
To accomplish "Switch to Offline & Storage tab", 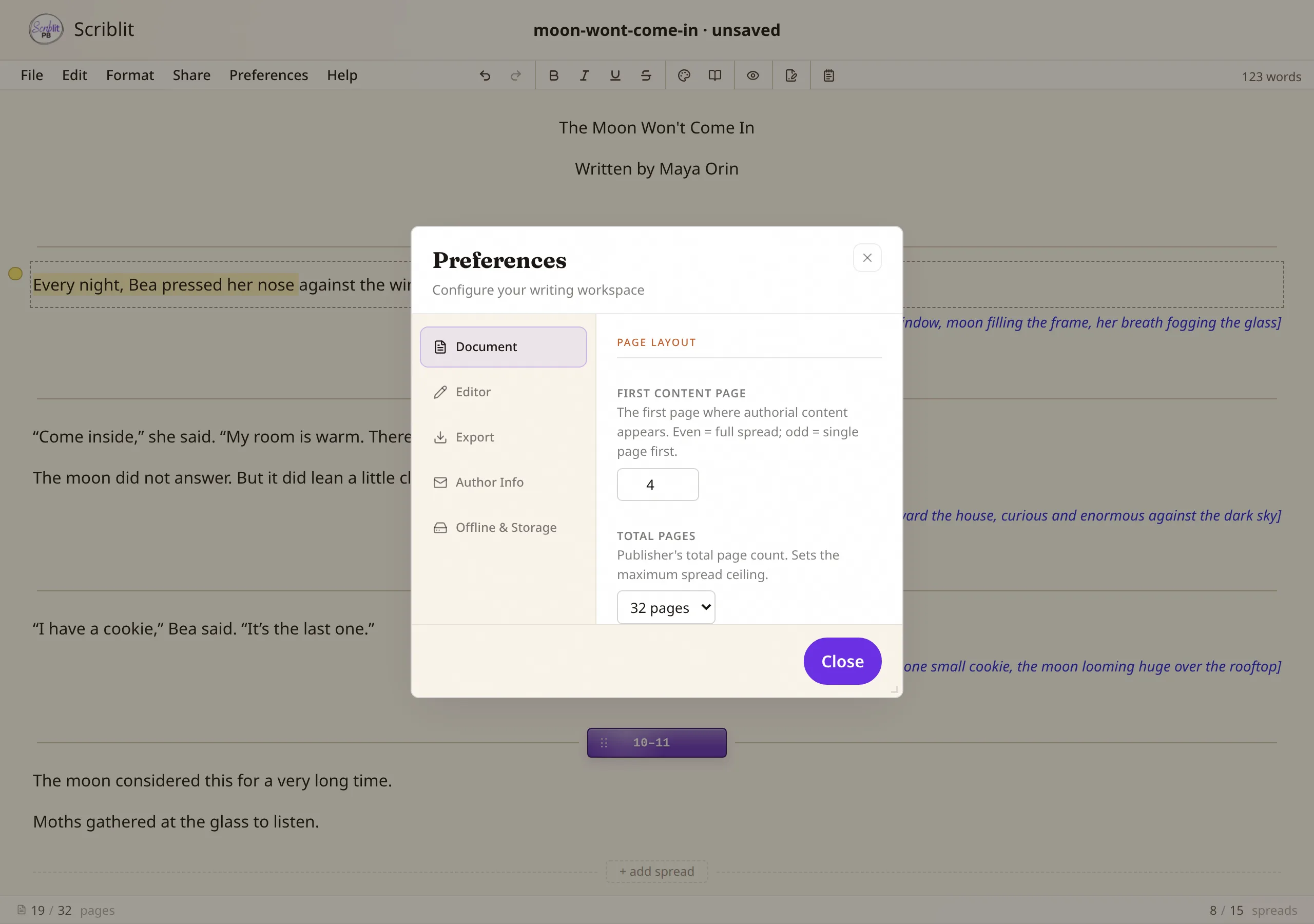I will click(503, 528).
